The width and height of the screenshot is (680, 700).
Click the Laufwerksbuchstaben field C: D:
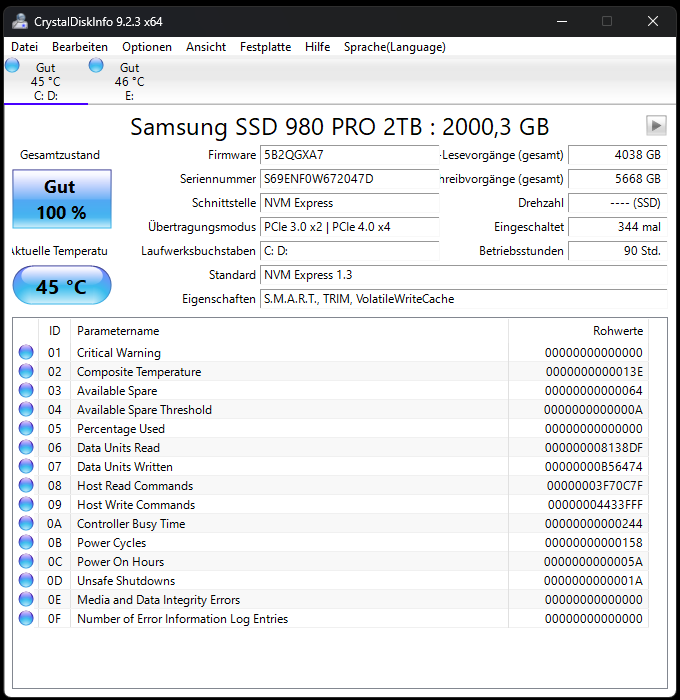pos(349,251)
